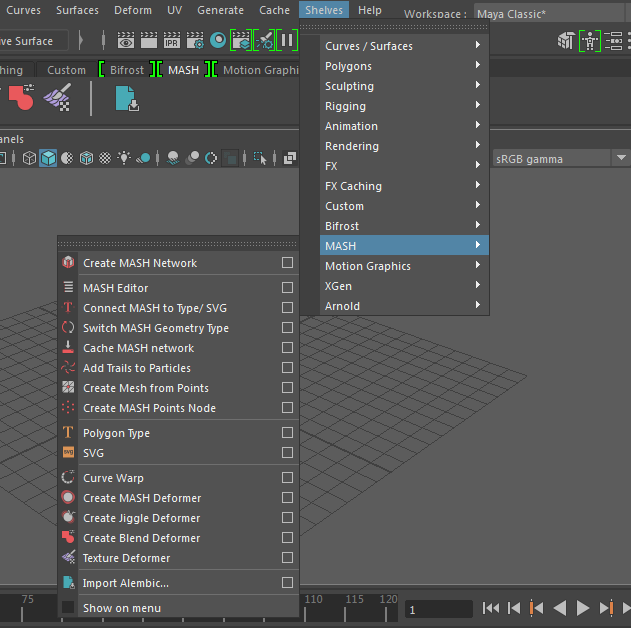Toggle smooth shade all blue cube icon
The image size is (631, 628).
click(x=48, y=158)
